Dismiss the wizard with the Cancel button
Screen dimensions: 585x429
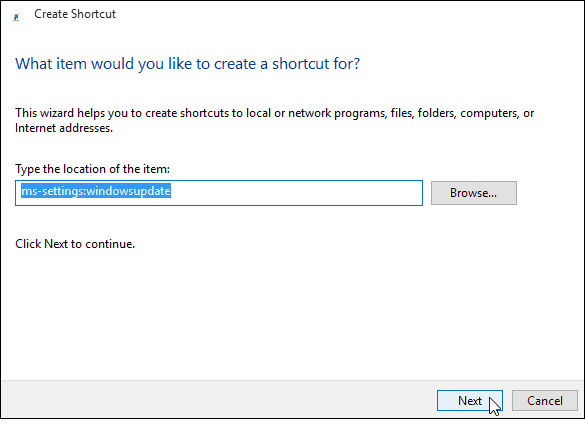click(x=545, y=401)
